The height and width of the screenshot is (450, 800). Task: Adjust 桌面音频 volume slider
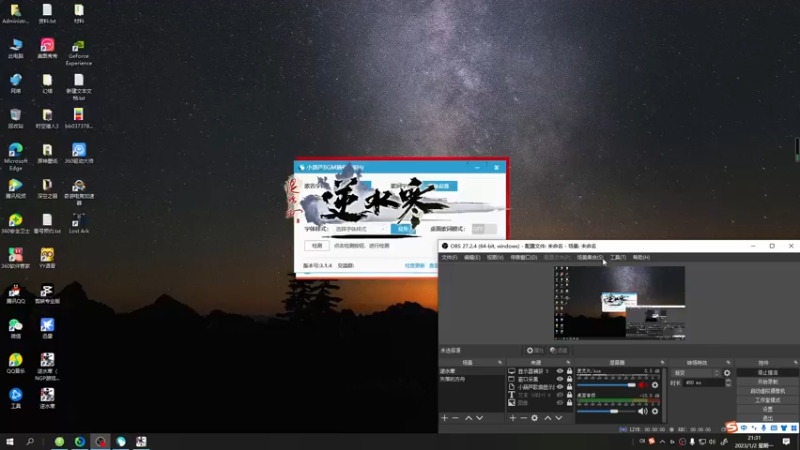tap(607, 411)
